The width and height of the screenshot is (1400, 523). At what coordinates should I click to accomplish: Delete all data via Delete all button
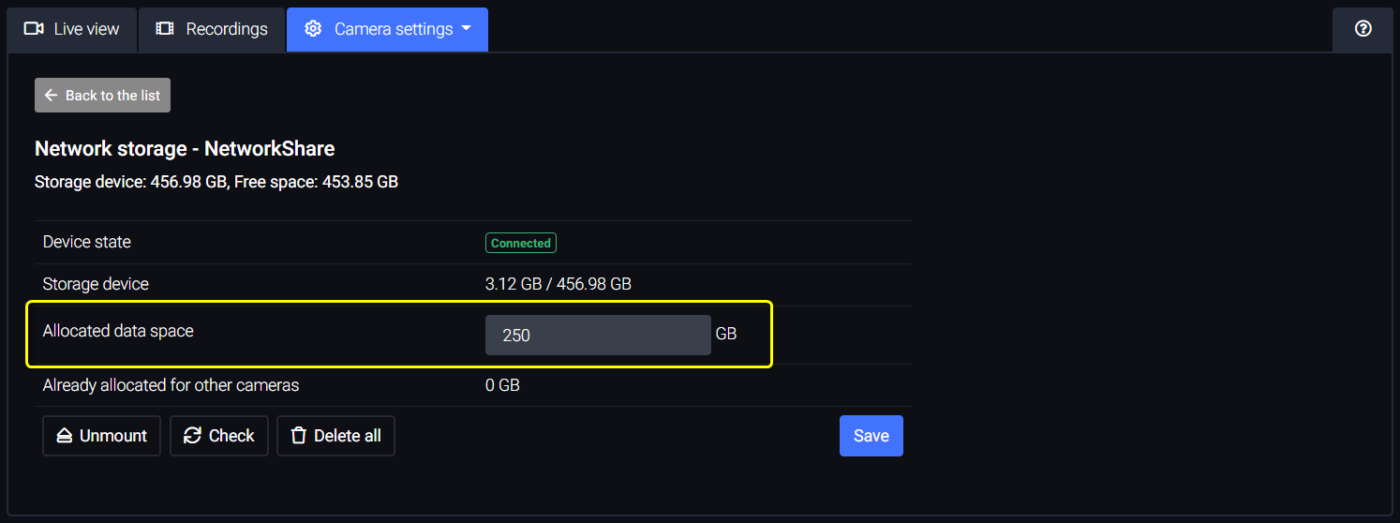point(336,436)
